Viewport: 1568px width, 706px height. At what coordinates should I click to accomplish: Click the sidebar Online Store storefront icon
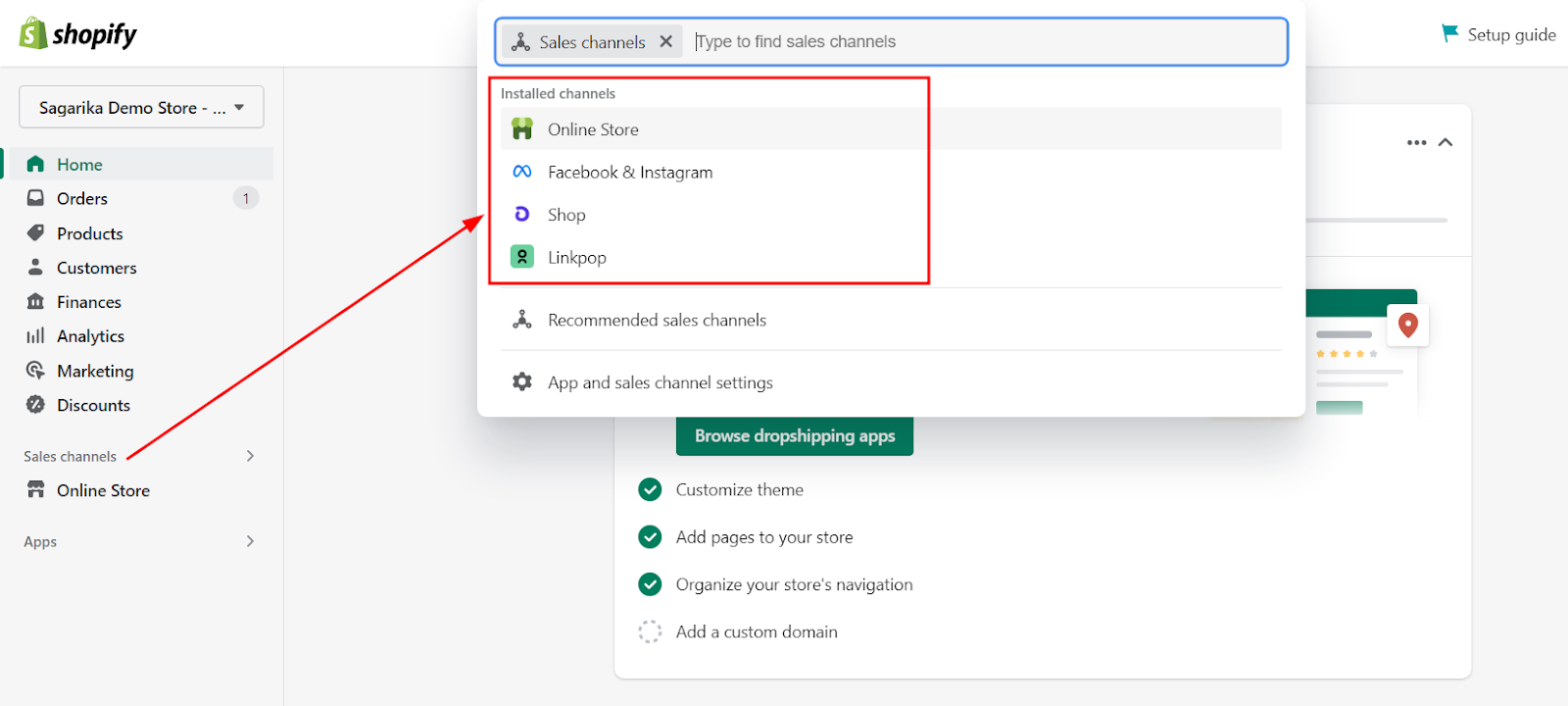35,489
